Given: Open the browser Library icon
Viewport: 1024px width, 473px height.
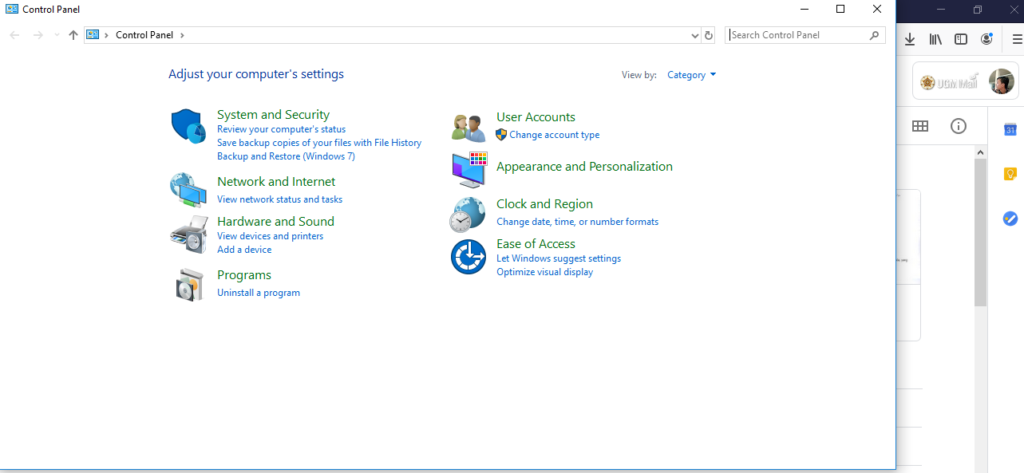Looking at the screenshot, I should (935, 40).
